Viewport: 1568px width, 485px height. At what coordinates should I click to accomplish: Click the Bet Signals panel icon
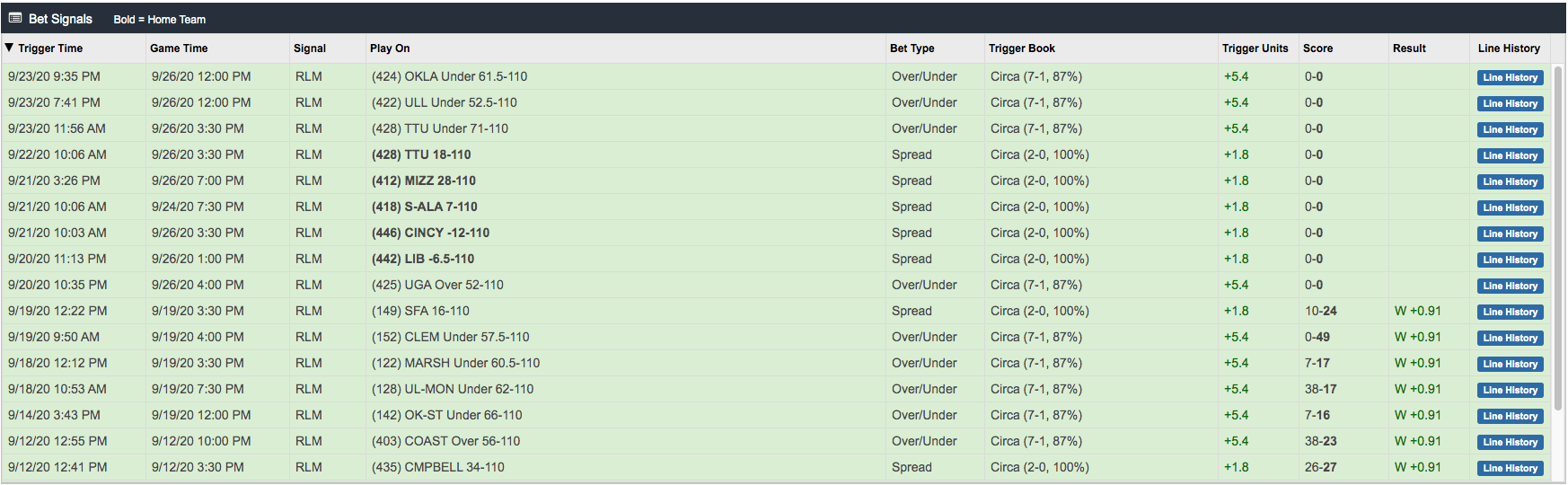tap(15, 18)
